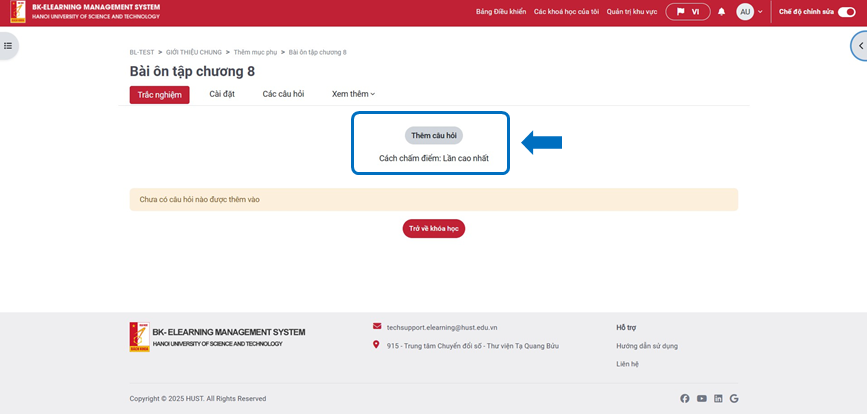Open the LinkedIn icon in footer
Viewport: 867px width, 414px height.
pyautogui.click(x=718, y=399)
